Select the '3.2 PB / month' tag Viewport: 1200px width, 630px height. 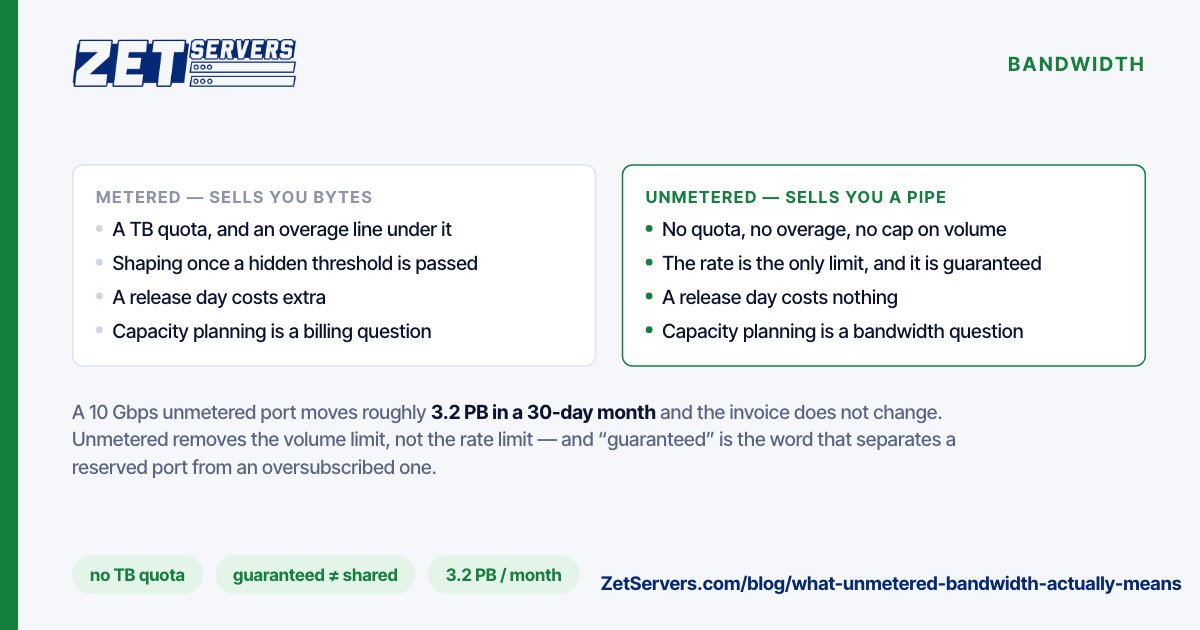(x=504, y=575)
